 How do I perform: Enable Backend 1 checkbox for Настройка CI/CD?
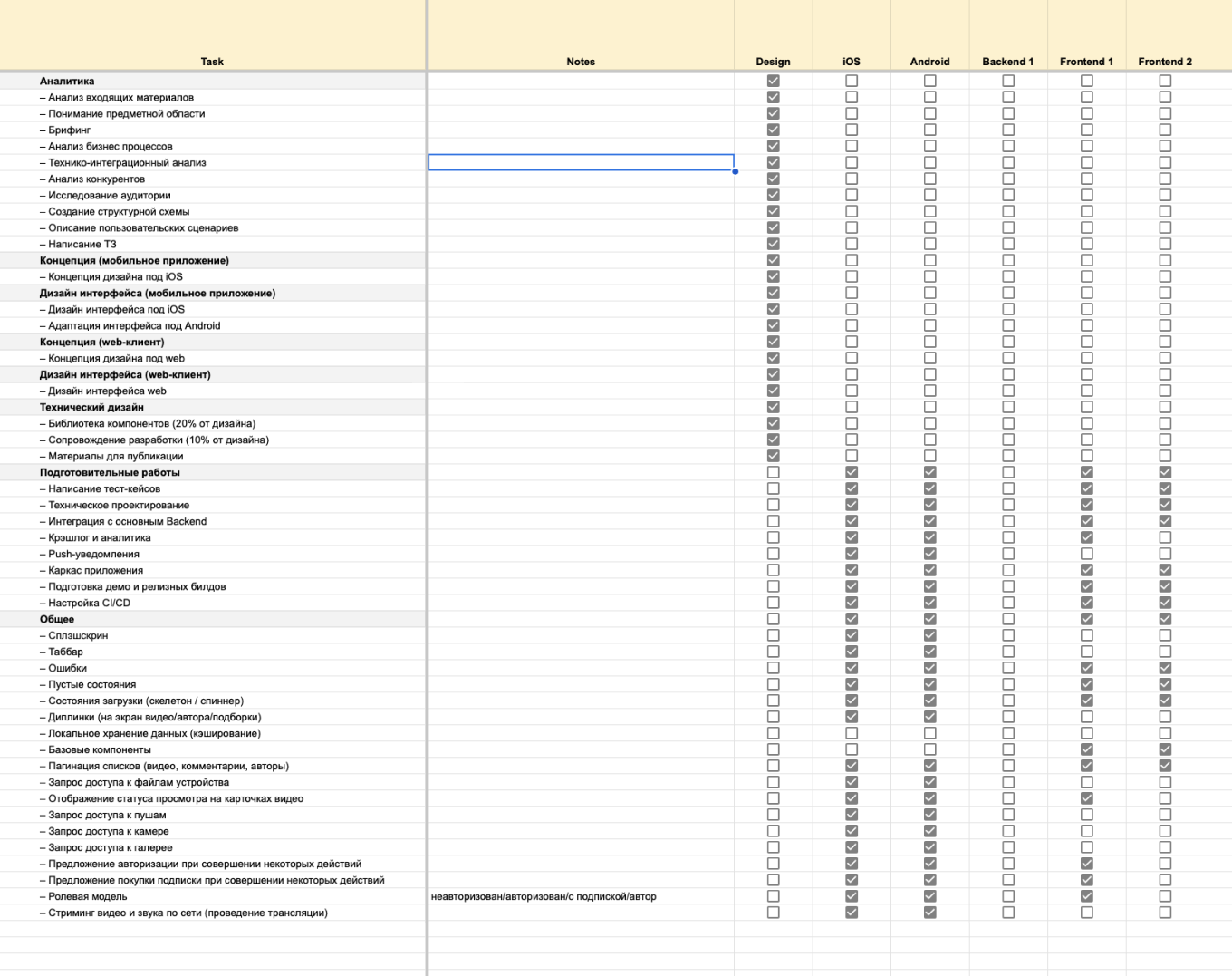(x=1008, y=603)
